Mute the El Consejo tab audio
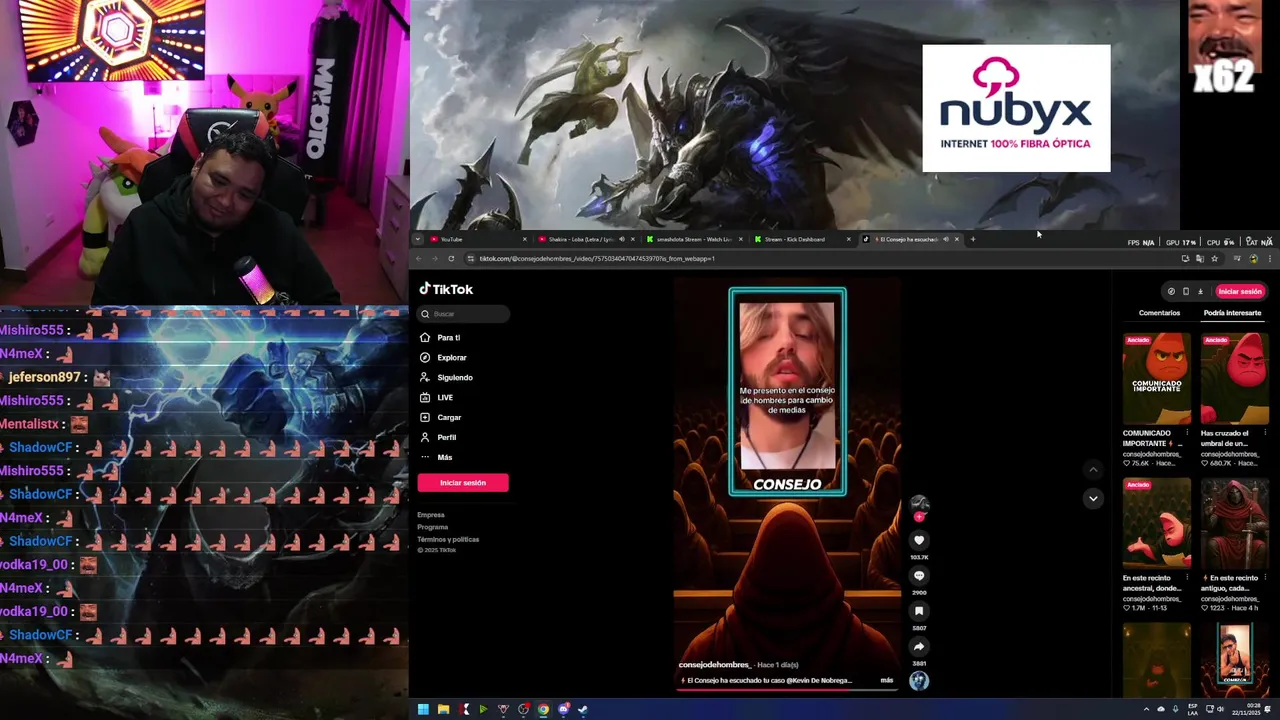Screen dimensions: 1280x720 point(945,239)
